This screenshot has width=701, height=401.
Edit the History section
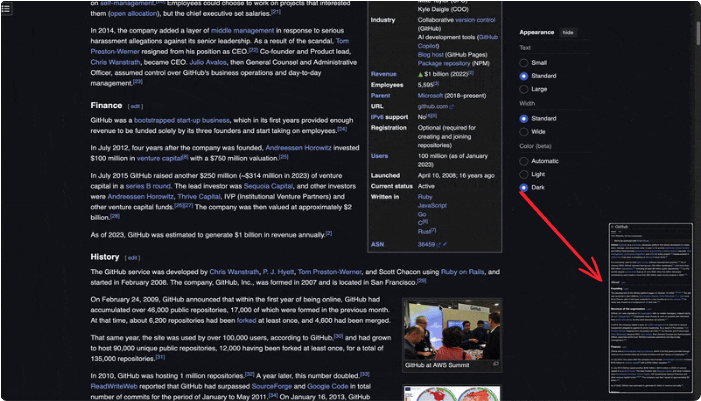click(x=132, y=257)
